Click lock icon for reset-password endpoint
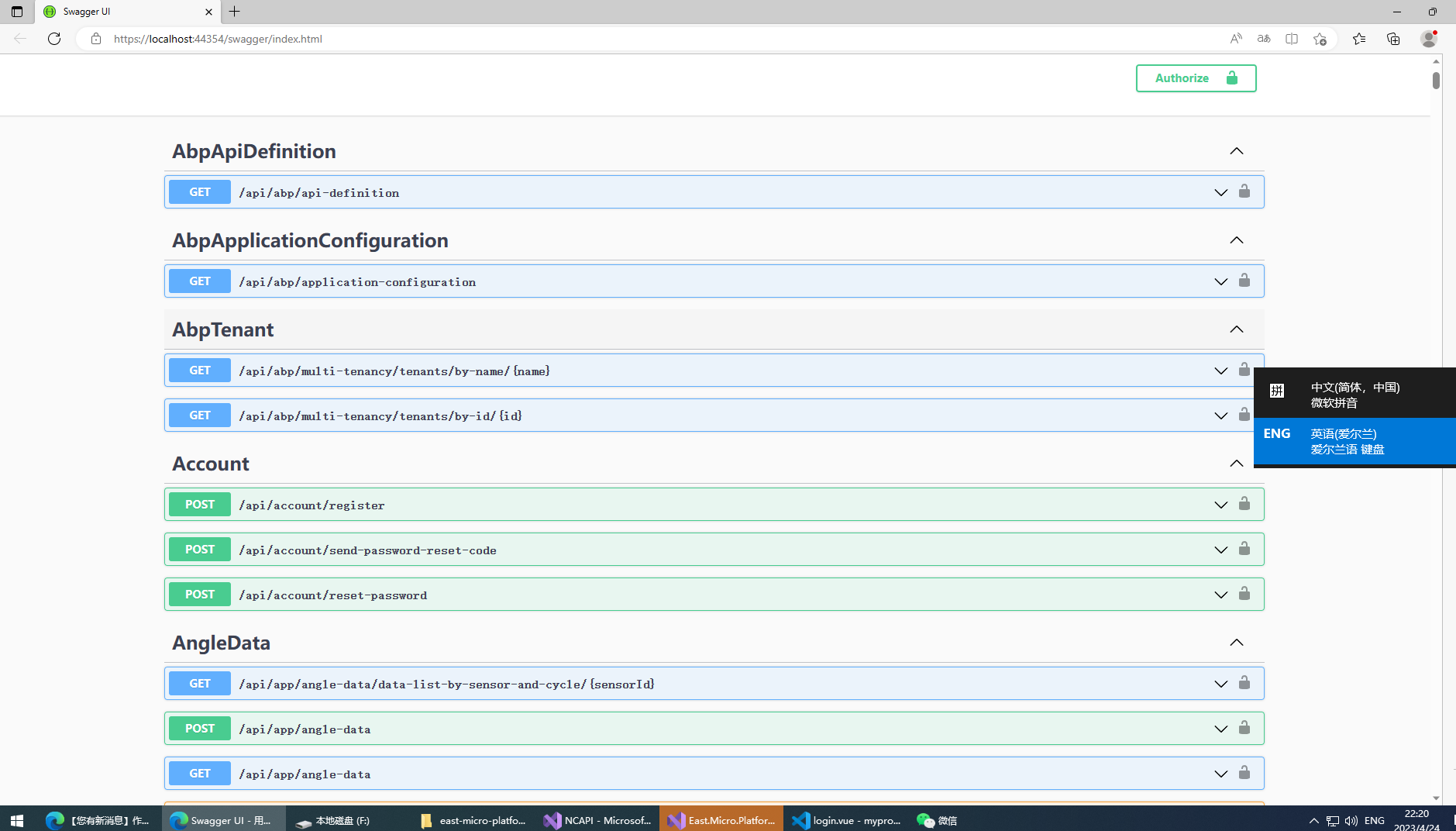Image resolution: width=1456 pixels, height=831 pixels. pyautogui.click(x=1244, y=594)
